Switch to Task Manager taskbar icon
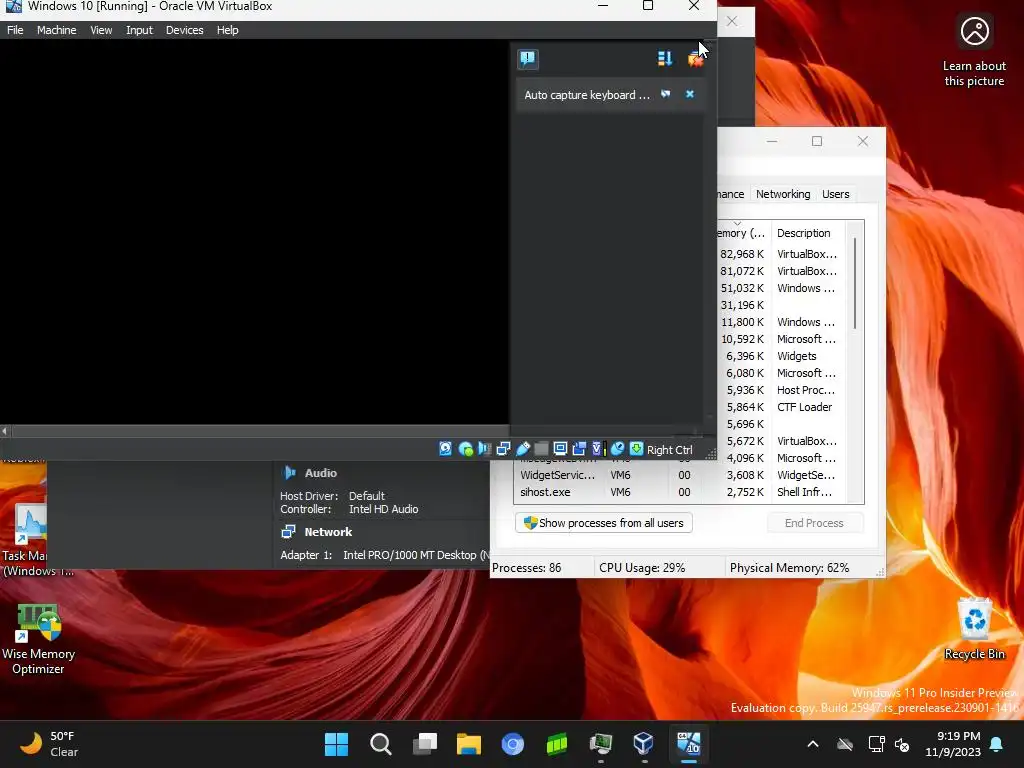1024x768 pixels. pyautogui.click(x=600, y=744)
